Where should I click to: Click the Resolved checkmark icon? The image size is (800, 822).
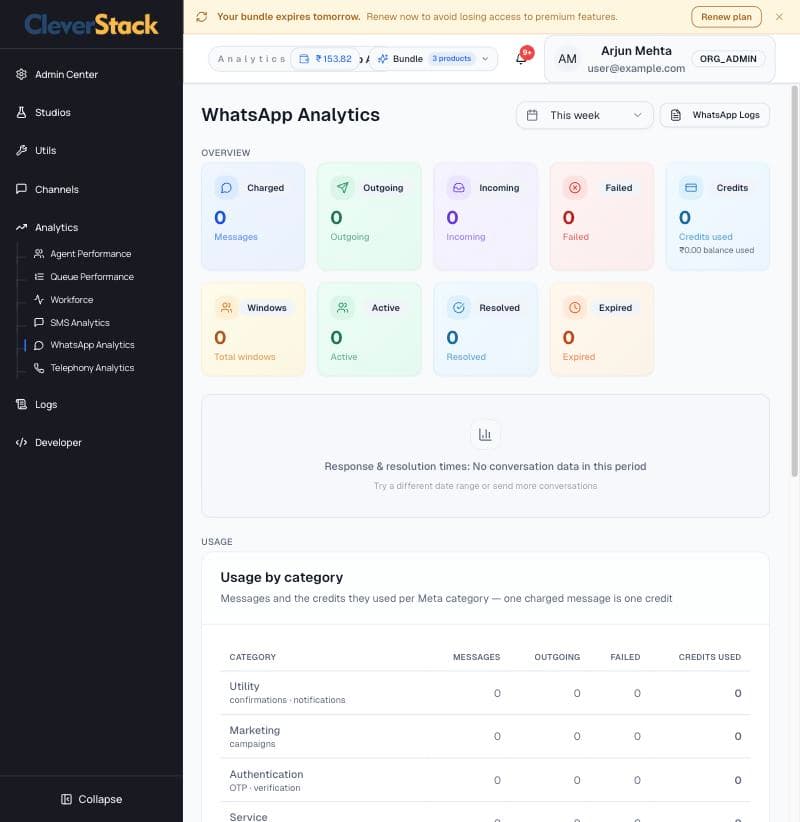click(x=459, y=308)
